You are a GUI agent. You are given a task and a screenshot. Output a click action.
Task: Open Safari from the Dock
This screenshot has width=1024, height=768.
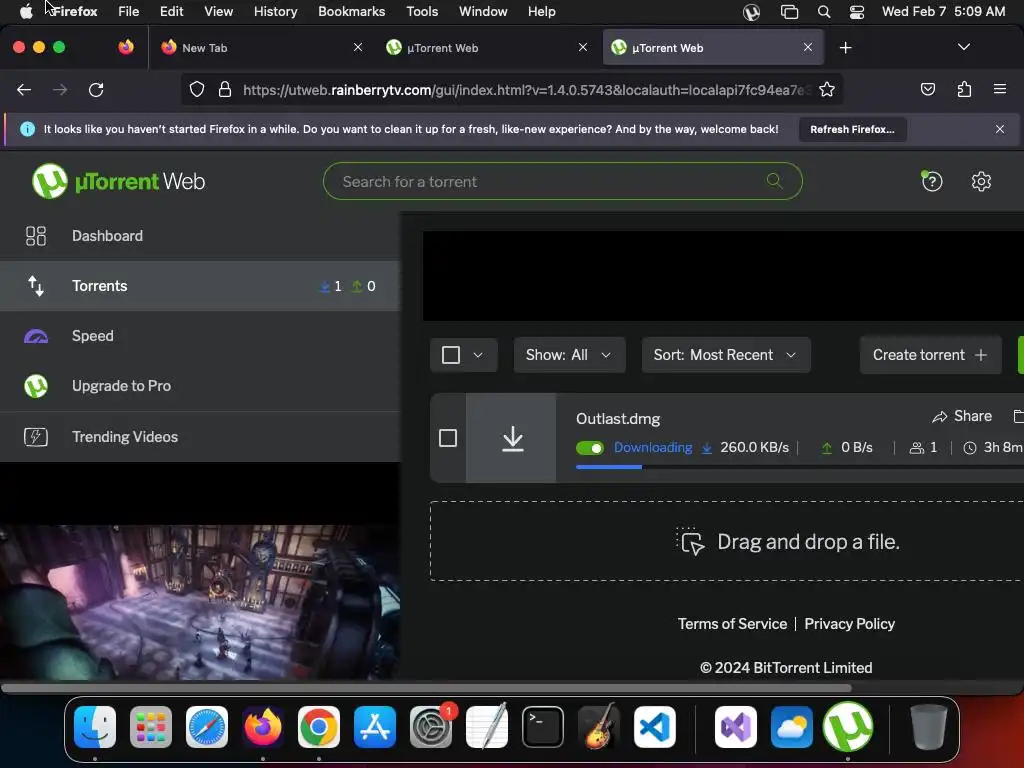point(207,727)
